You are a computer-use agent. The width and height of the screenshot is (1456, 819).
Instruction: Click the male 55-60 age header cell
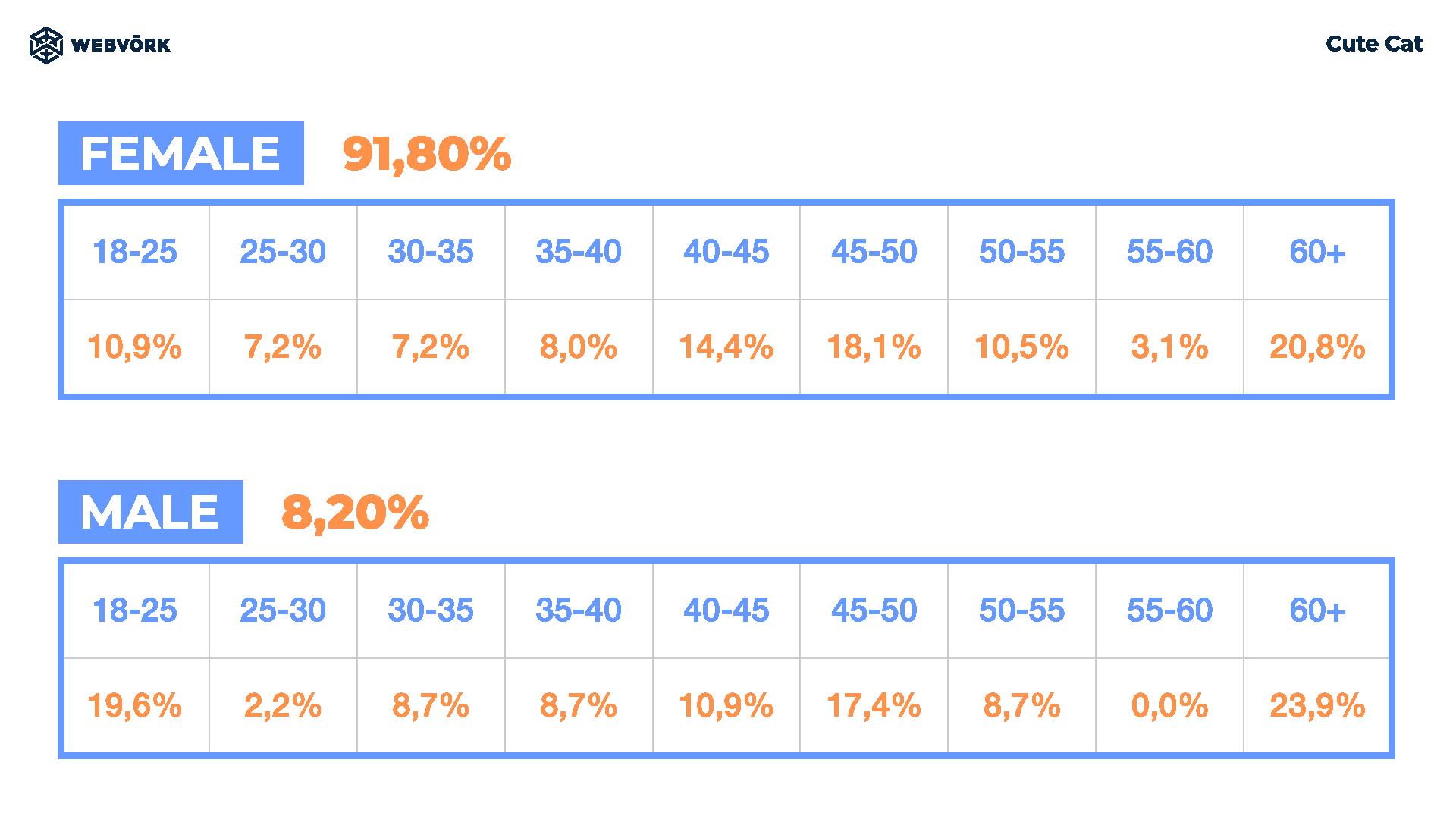click(x=1169, y=610)
